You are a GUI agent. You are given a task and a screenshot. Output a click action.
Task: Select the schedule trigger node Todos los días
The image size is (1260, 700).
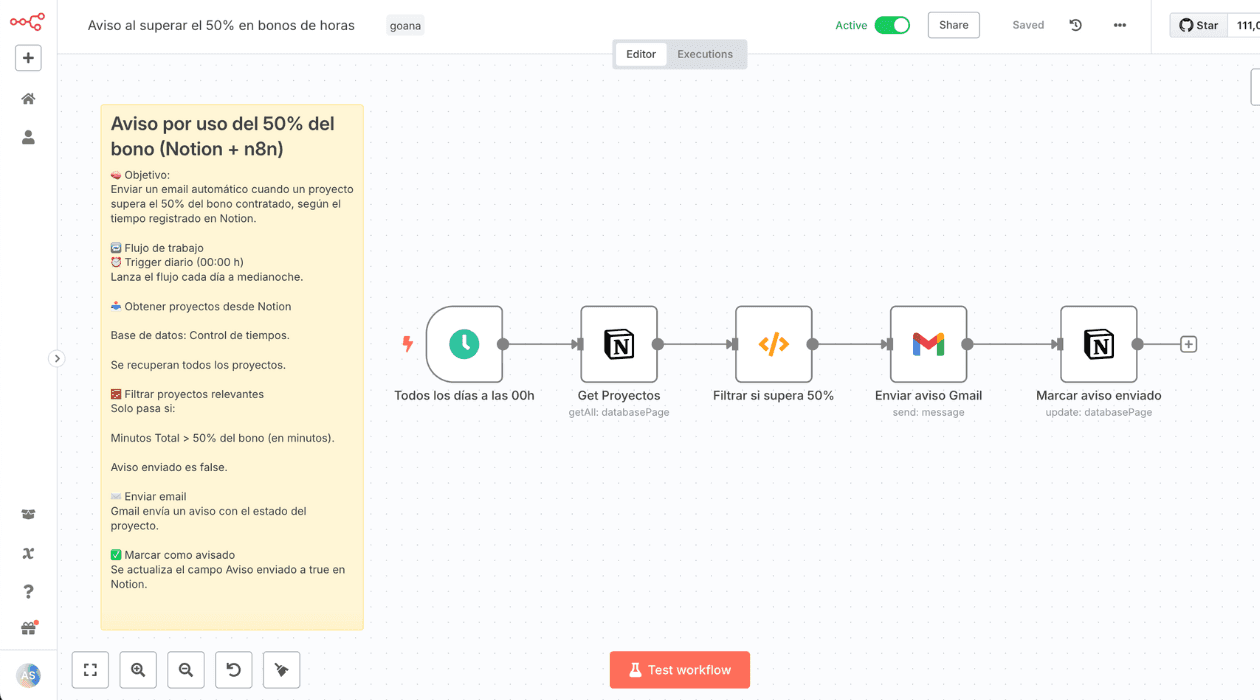click(x=465, y=344)
